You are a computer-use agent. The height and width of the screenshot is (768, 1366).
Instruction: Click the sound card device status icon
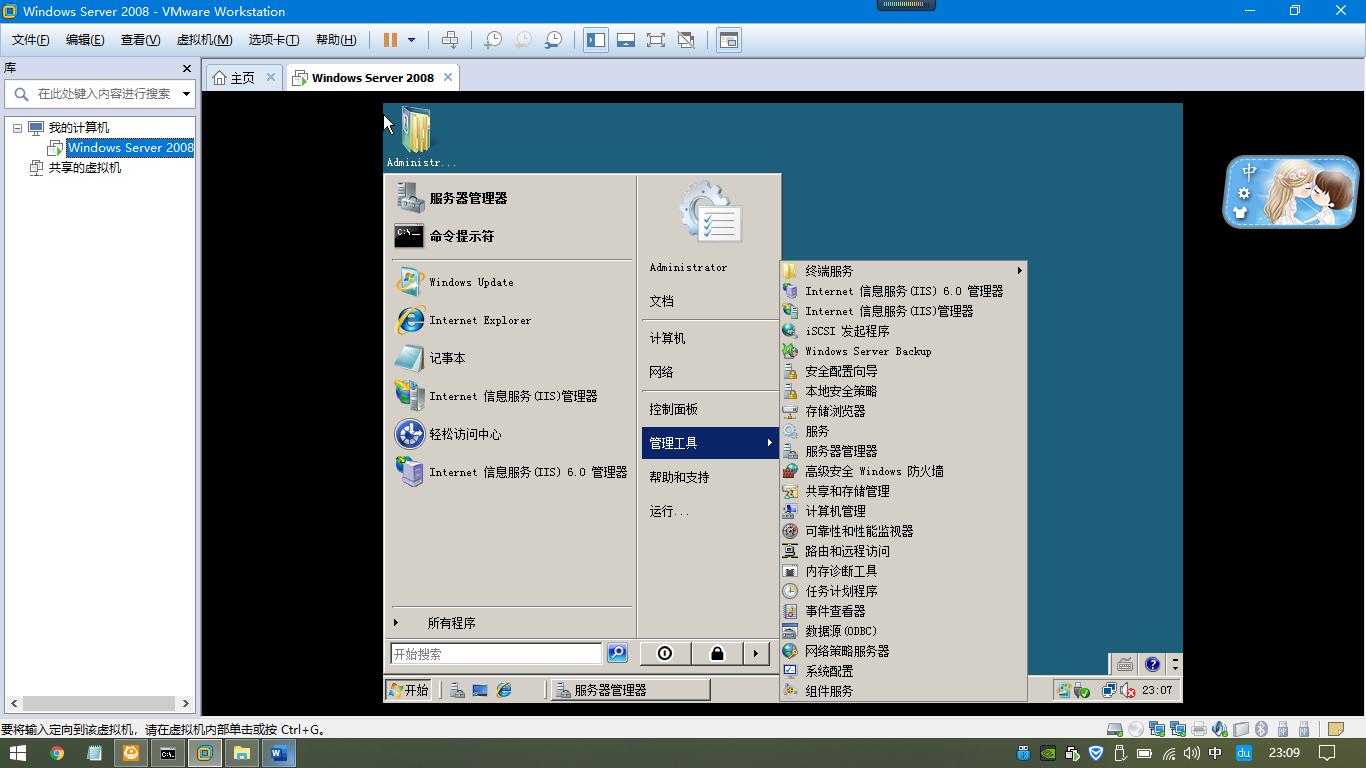point(1220,729)
